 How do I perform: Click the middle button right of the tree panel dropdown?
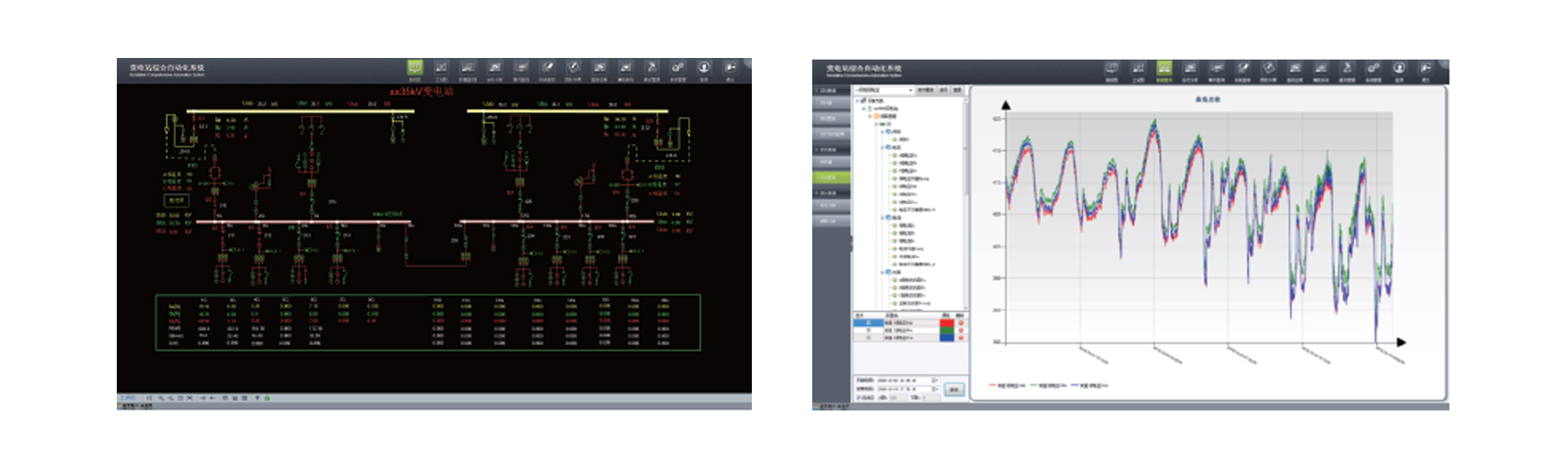click(x=943, y=90)
